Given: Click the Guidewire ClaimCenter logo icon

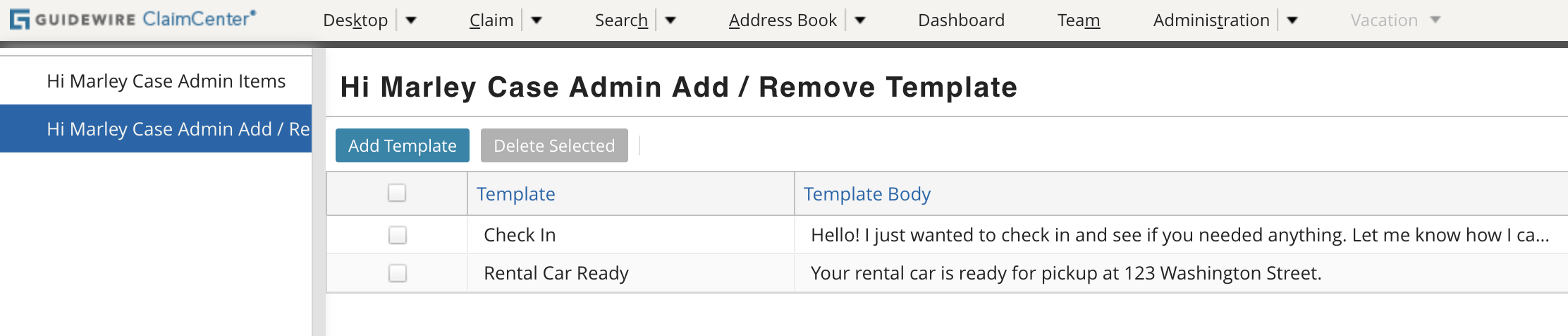Looking at the screenshot, I should pos(20,19).
